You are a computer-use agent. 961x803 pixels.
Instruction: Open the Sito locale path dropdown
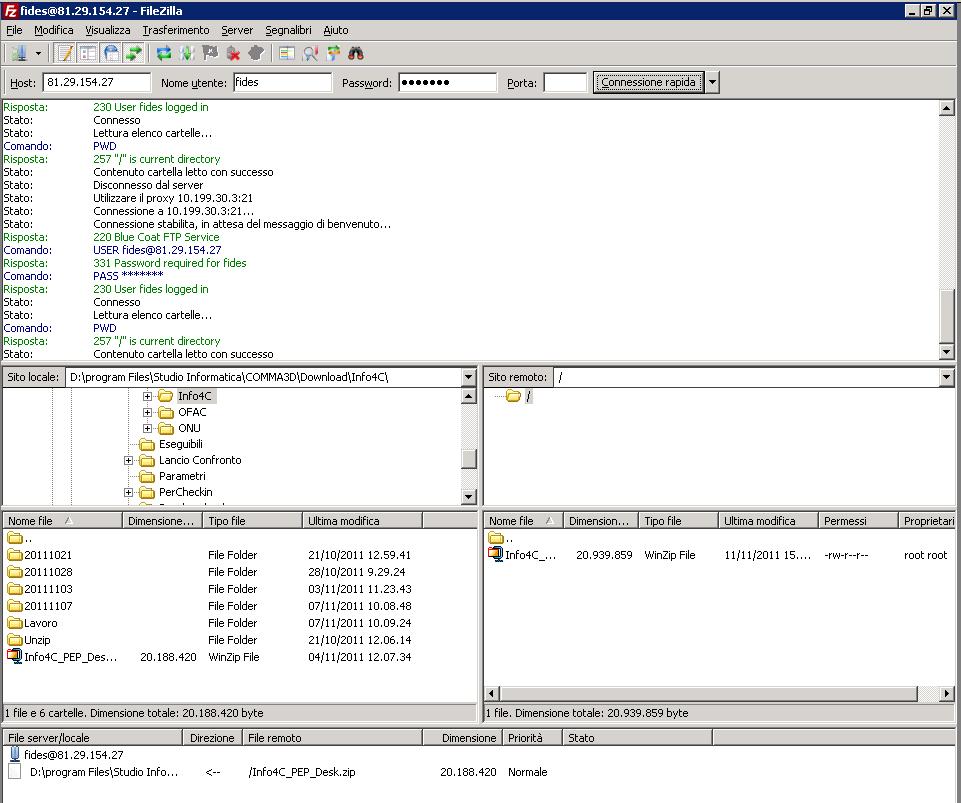[468, 377]
